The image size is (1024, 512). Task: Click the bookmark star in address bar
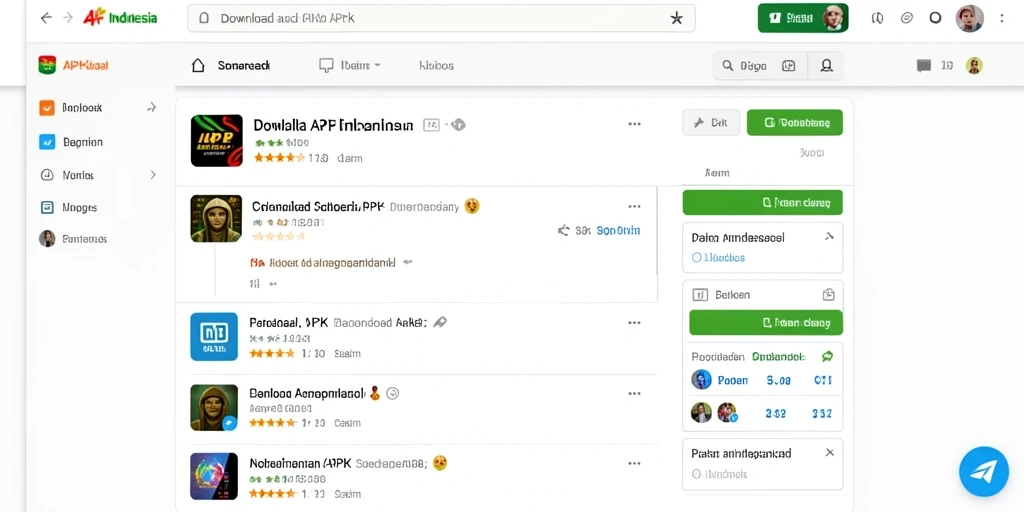coord(677,18)
